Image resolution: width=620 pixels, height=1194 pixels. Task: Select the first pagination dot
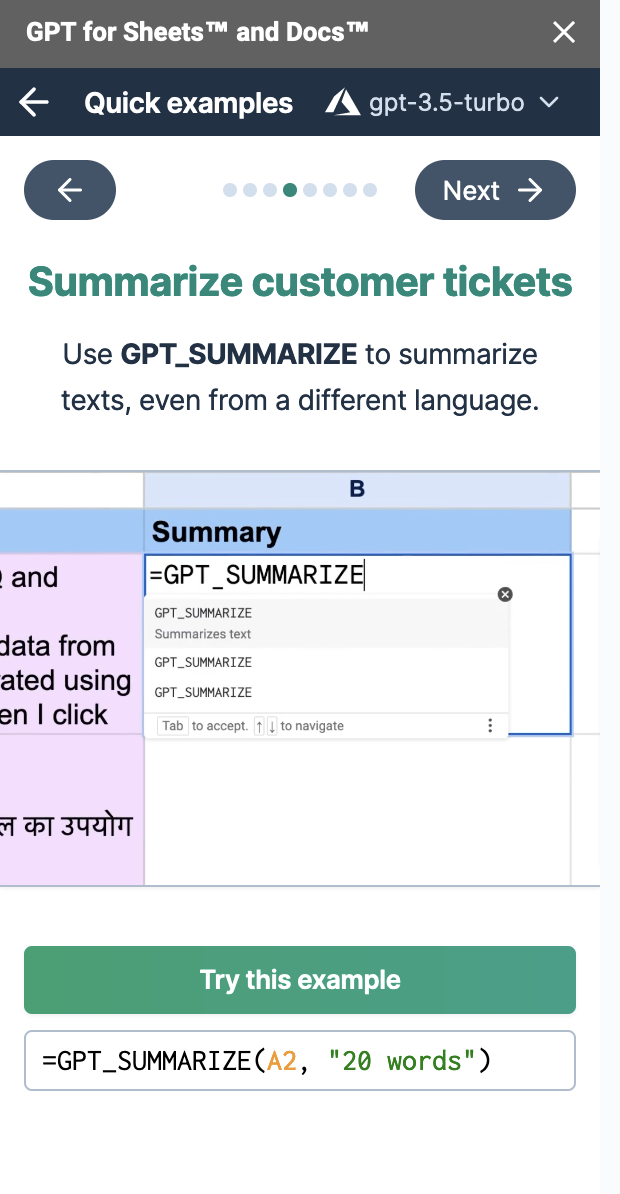[x=230, y=190]
